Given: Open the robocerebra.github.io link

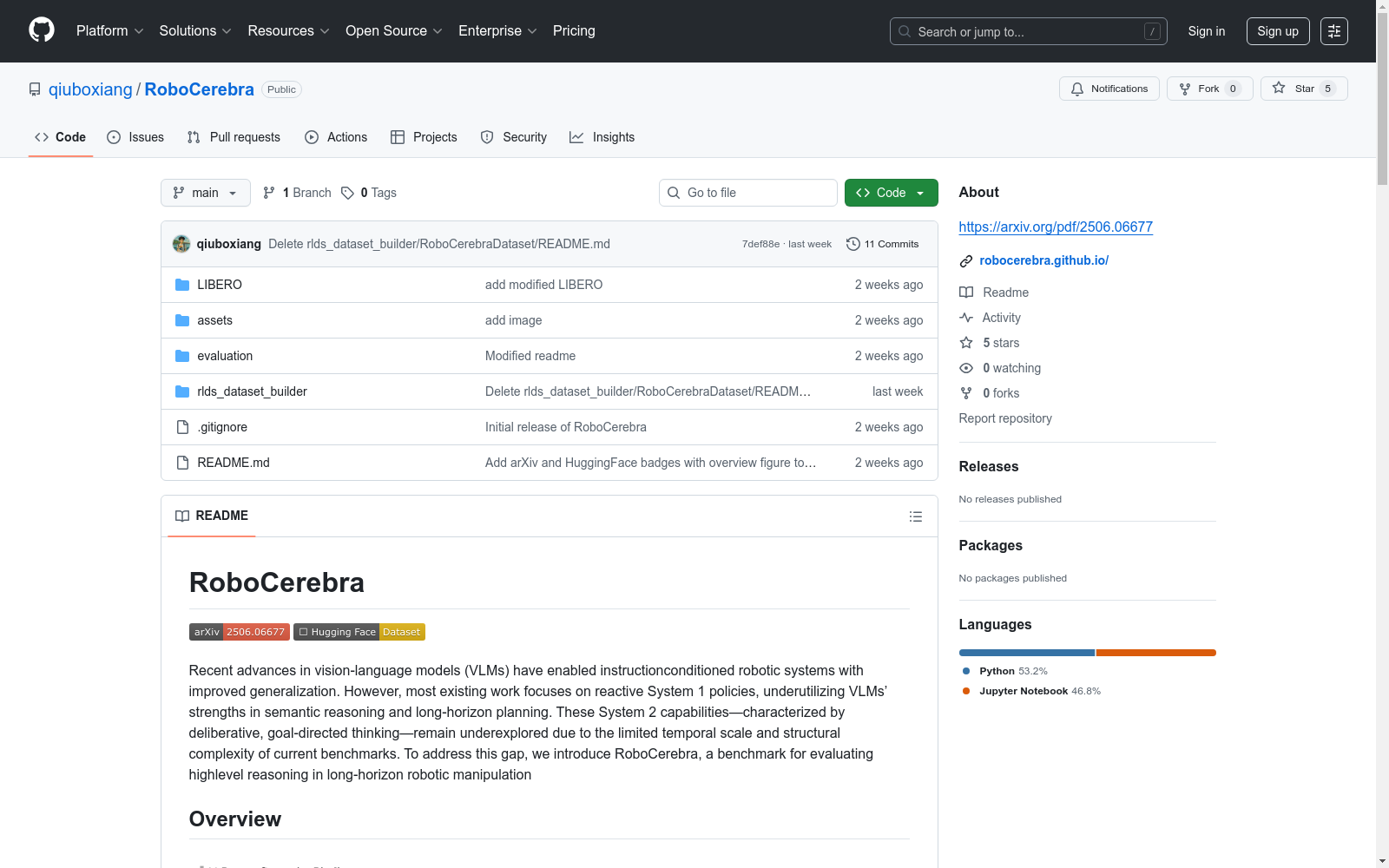Looking at the screenshot, I should pyautogui.click(x=1044, y=260).
